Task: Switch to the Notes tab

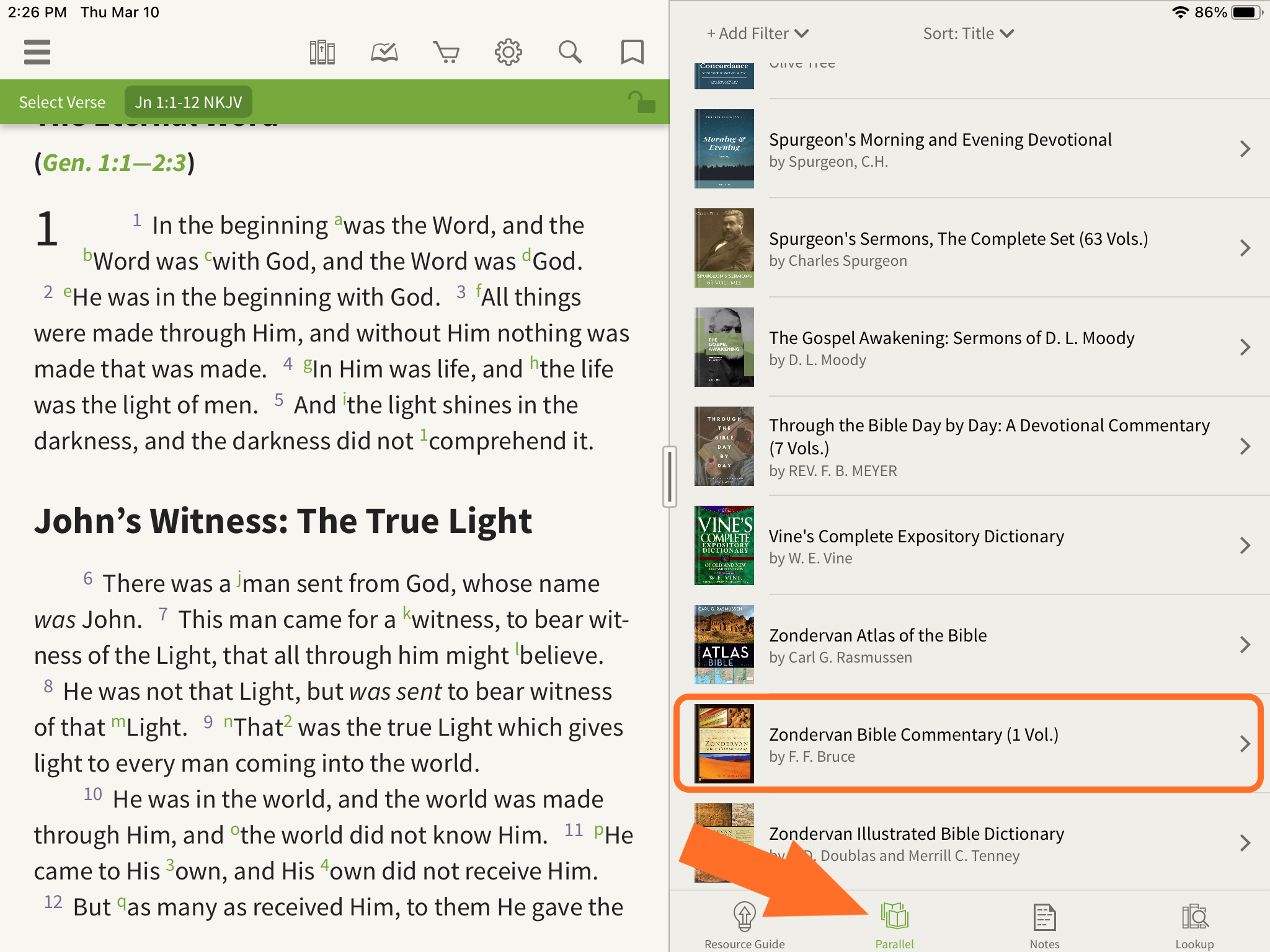Action: coord(1045,926)
